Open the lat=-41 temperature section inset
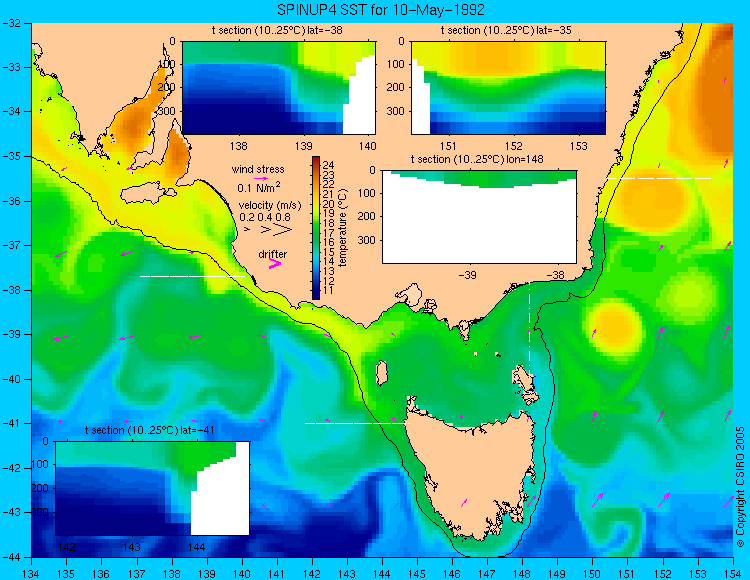The image size is (750, 580). coord(153,488)
